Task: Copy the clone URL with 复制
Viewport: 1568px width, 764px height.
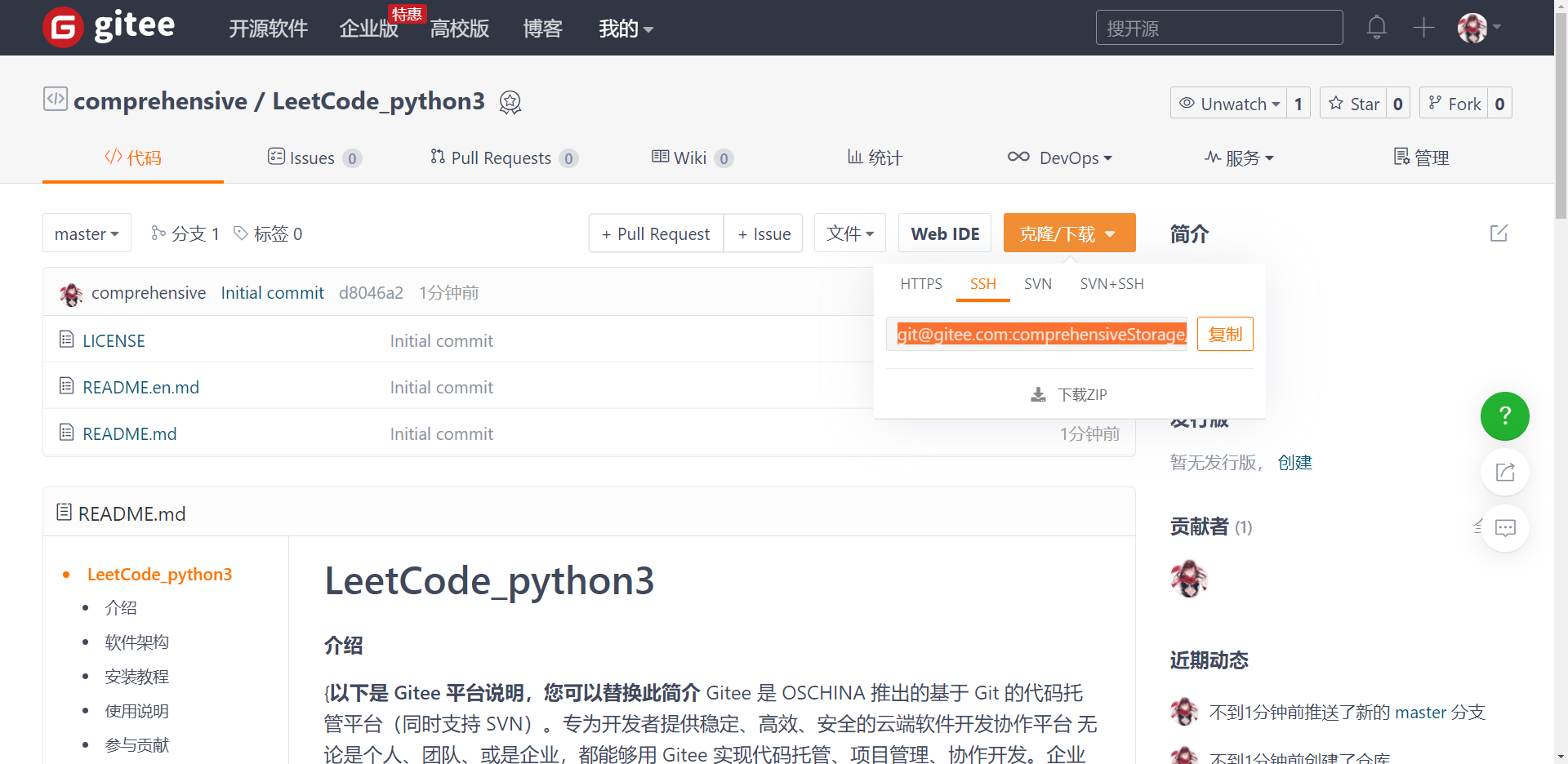Action: pos(1225,334)
